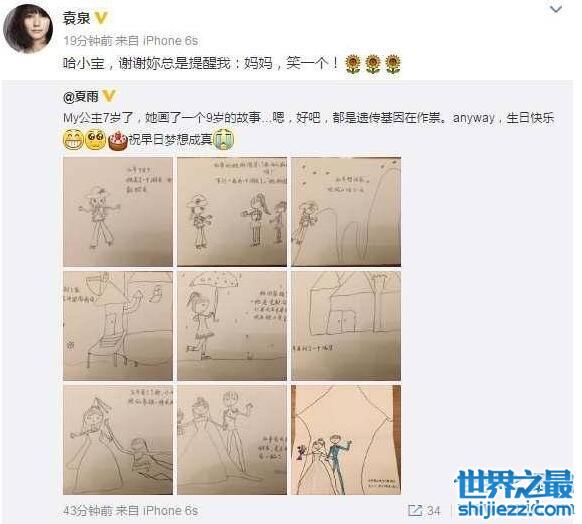
Task: Open the drawing of princess in gown
Action: (118, 440)
